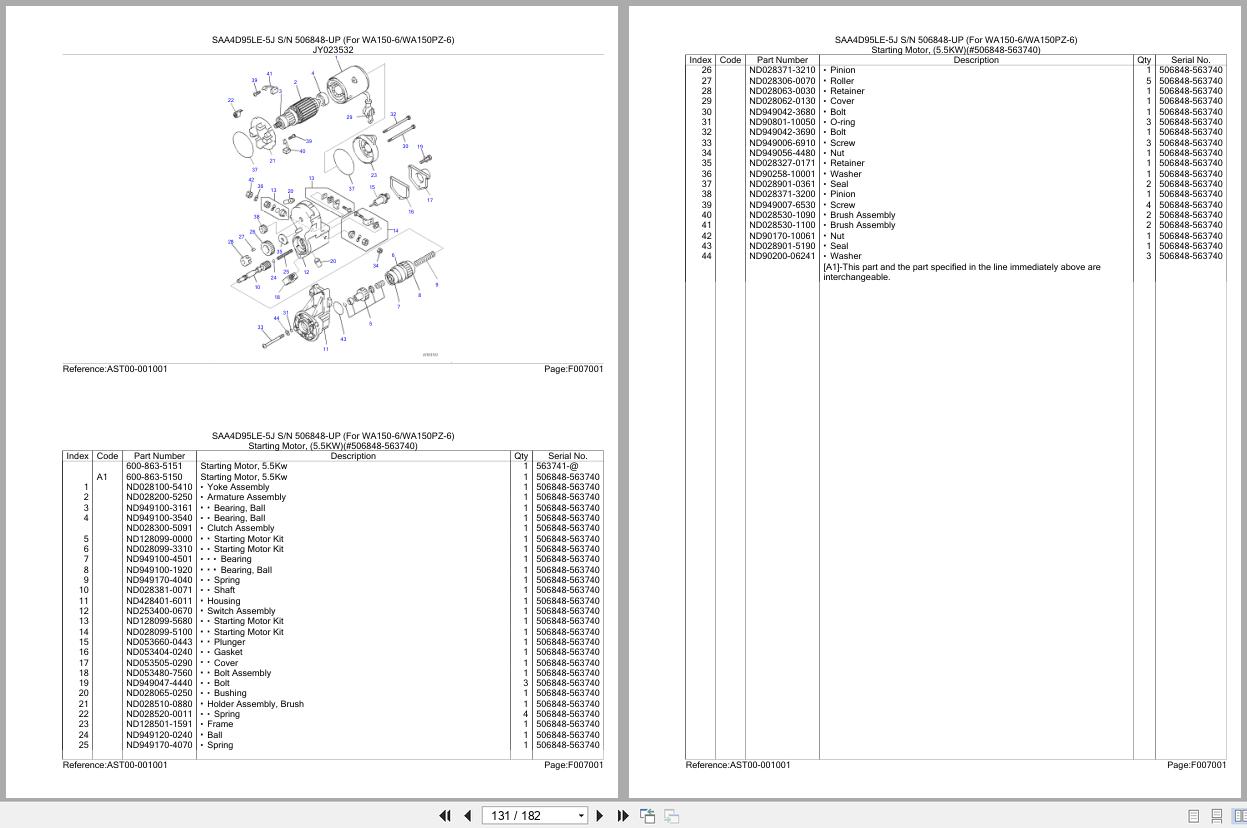The width and height of the screenshot is (1247, 828).
Task: Click 'Page:F007001' under the diagram
Action: coord(573,369)
